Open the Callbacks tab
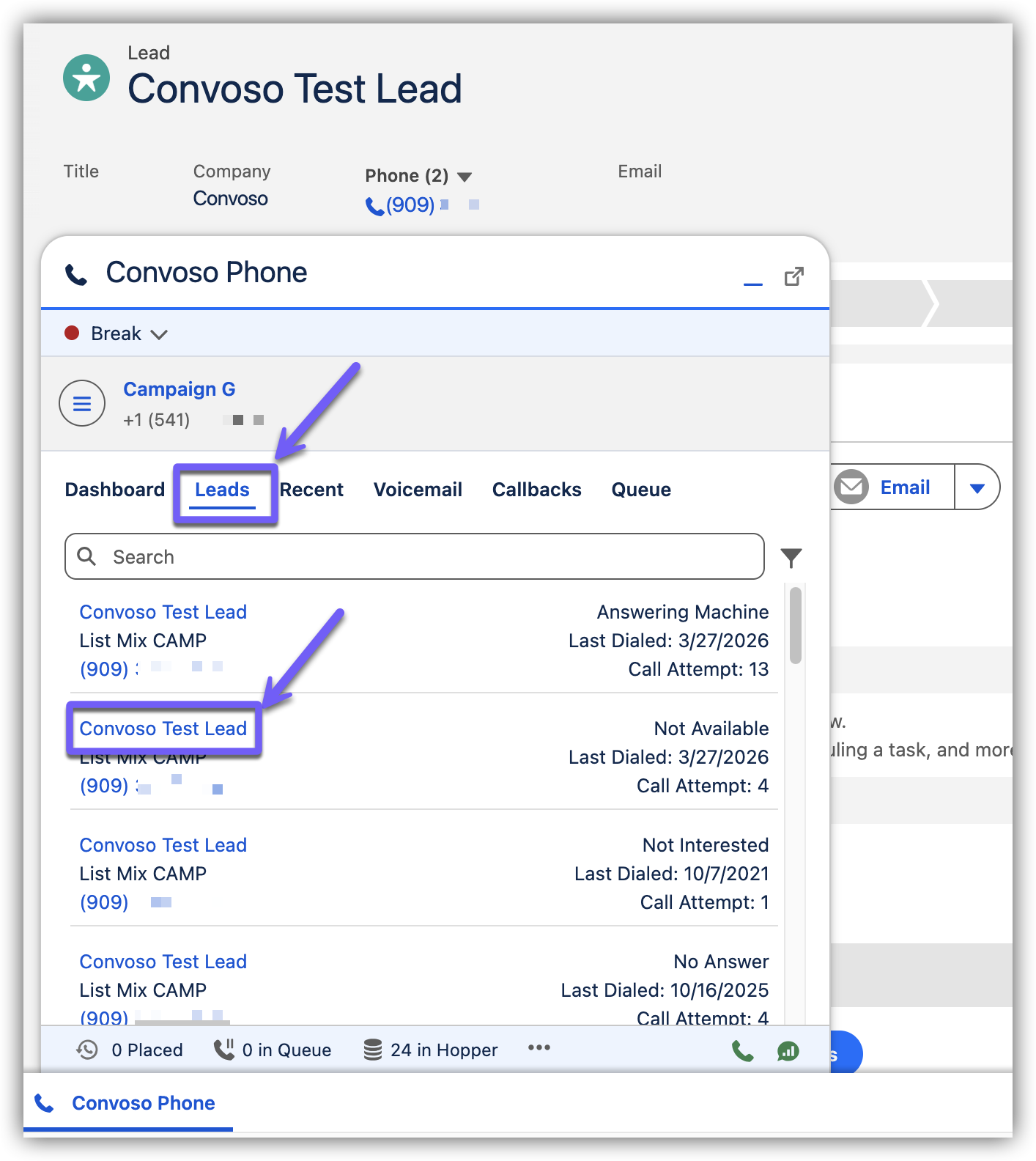Screen dimensions: 1036x1161 coord(536,490)
